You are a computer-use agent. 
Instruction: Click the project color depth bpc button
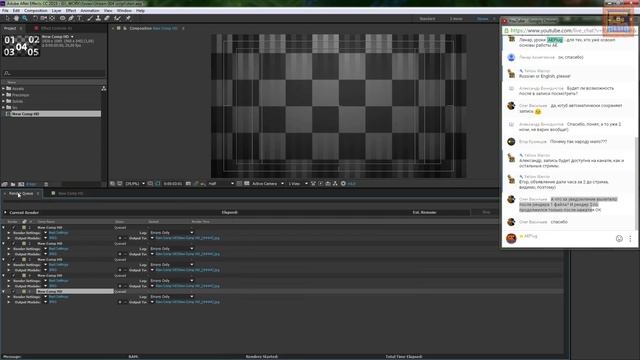click(x=31, y=184)
